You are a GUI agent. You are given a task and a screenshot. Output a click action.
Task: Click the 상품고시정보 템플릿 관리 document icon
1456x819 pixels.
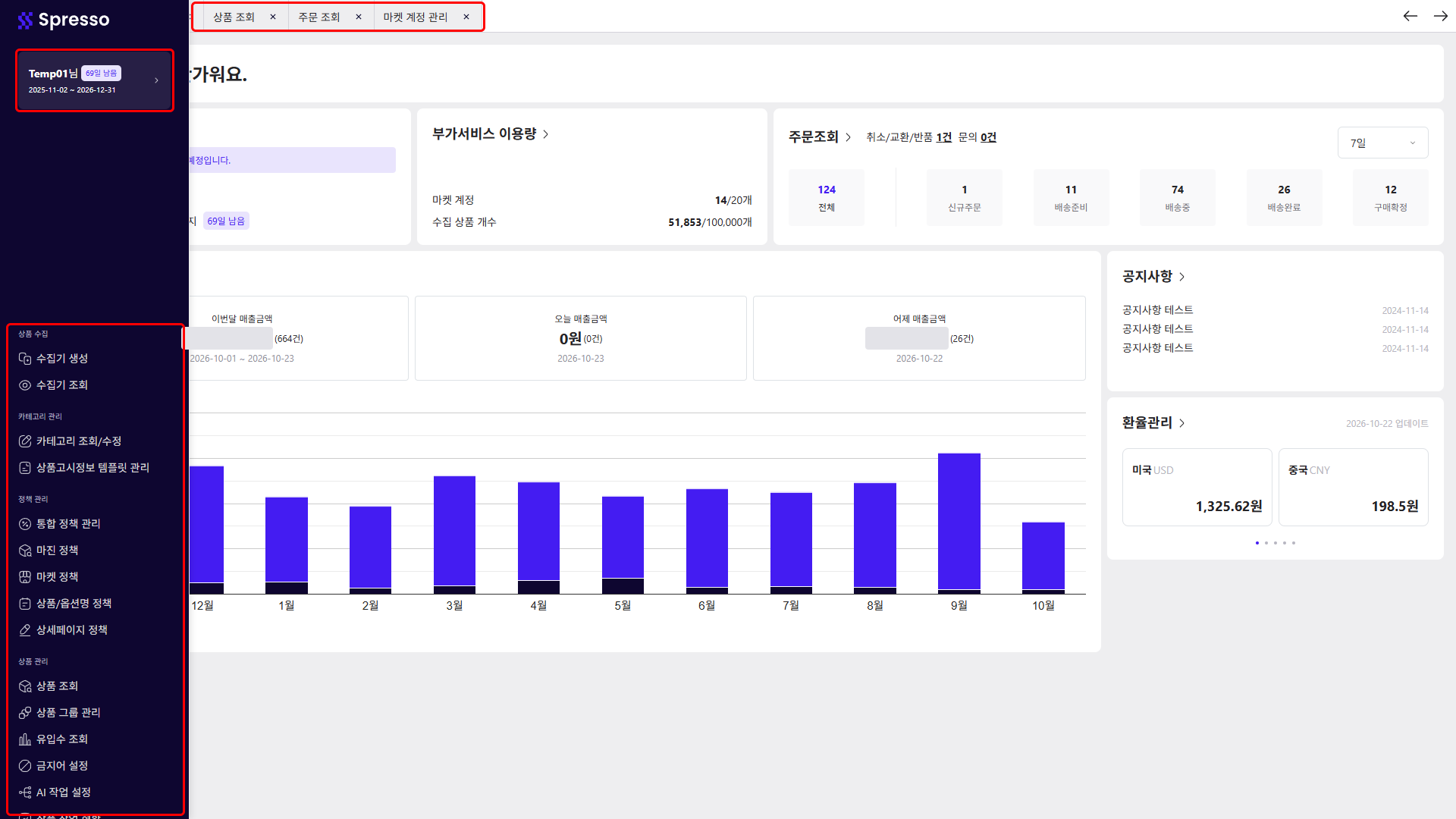(25, 468)
